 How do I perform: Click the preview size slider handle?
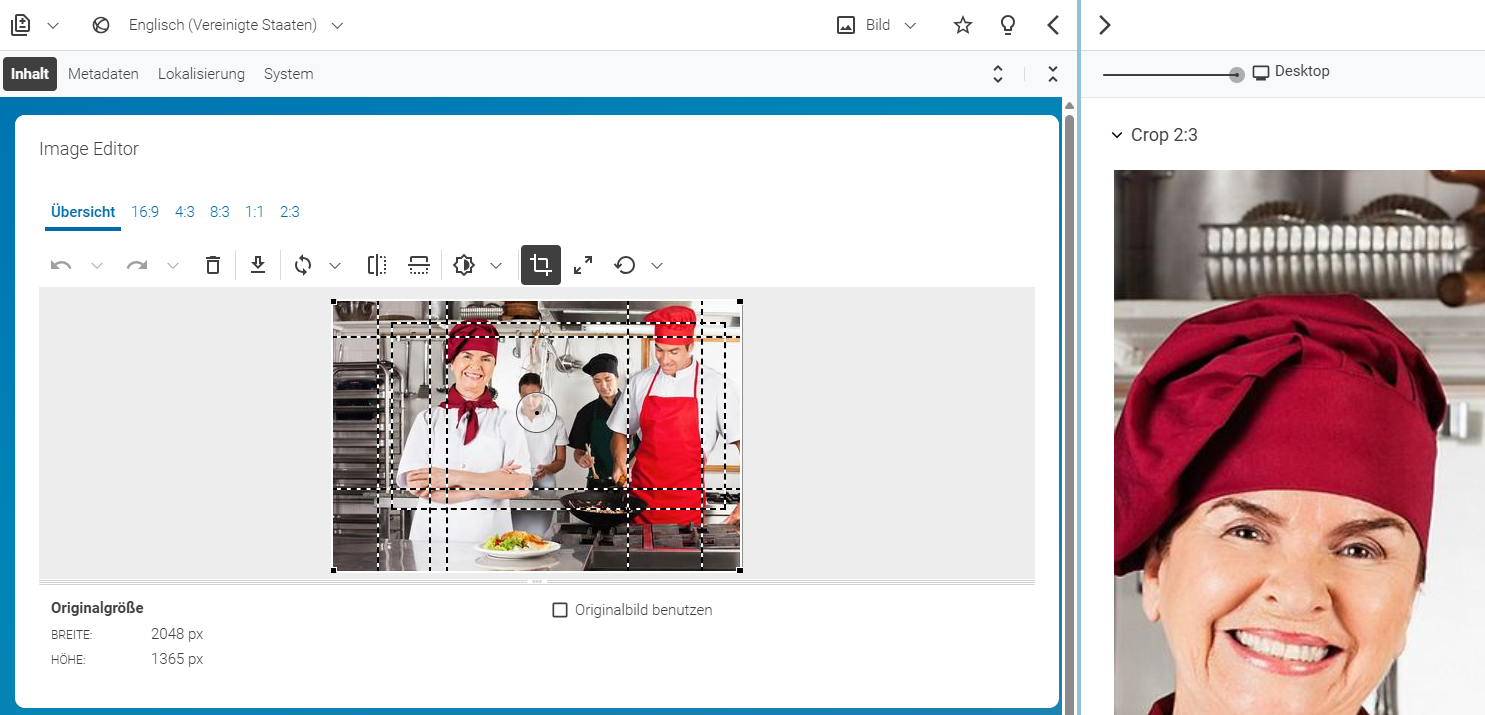[x=1237, y=75]
